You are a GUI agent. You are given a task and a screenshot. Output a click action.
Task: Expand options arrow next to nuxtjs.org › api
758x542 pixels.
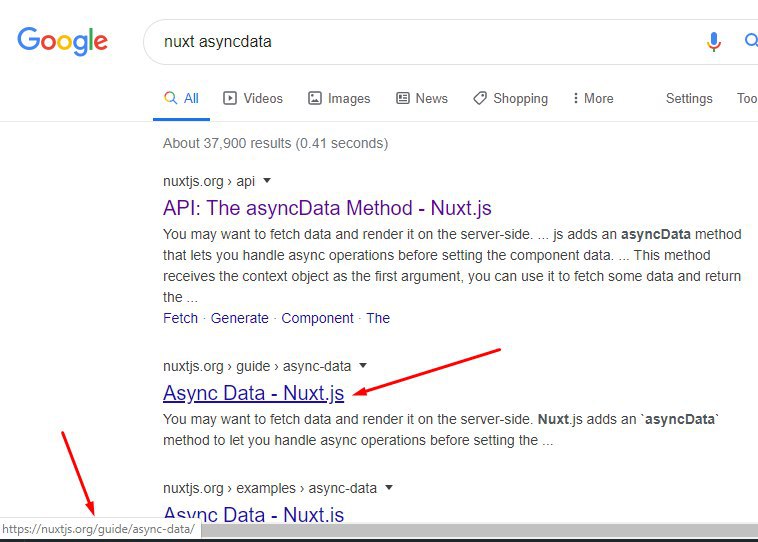click(267, 181)
